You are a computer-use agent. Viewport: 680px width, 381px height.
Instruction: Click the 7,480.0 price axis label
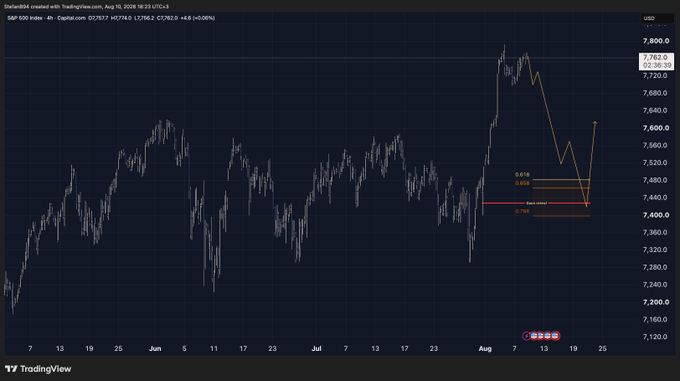(655, 180)
